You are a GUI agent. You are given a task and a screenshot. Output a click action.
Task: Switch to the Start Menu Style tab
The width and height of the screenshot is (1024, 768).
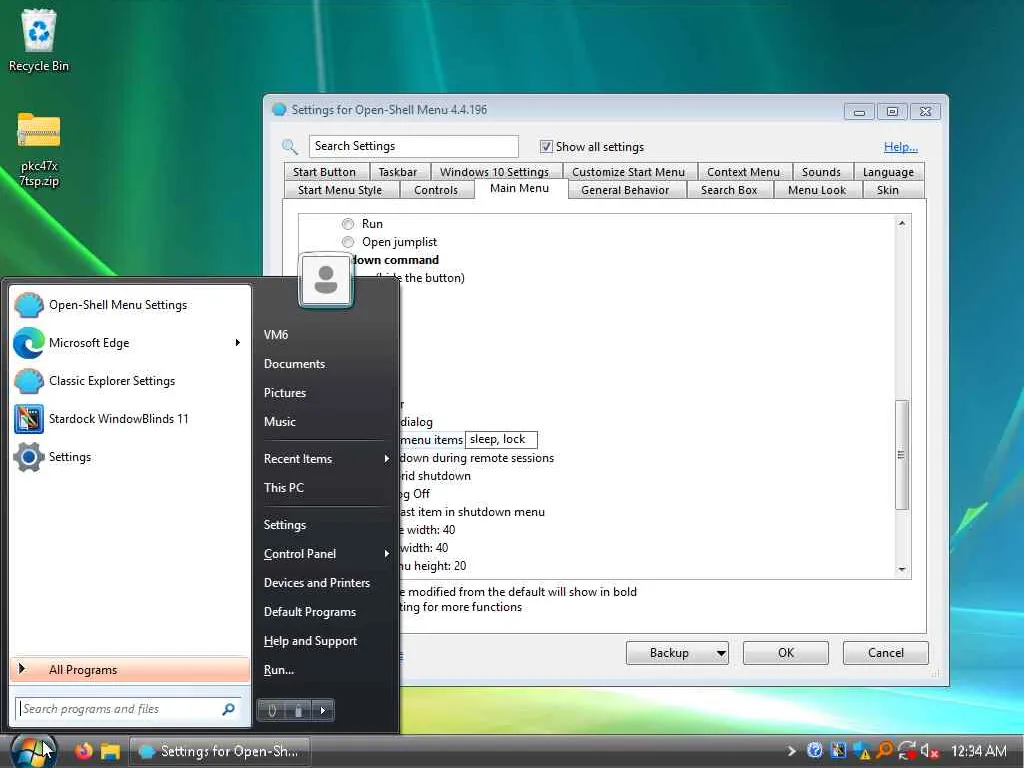pos(340,190)
